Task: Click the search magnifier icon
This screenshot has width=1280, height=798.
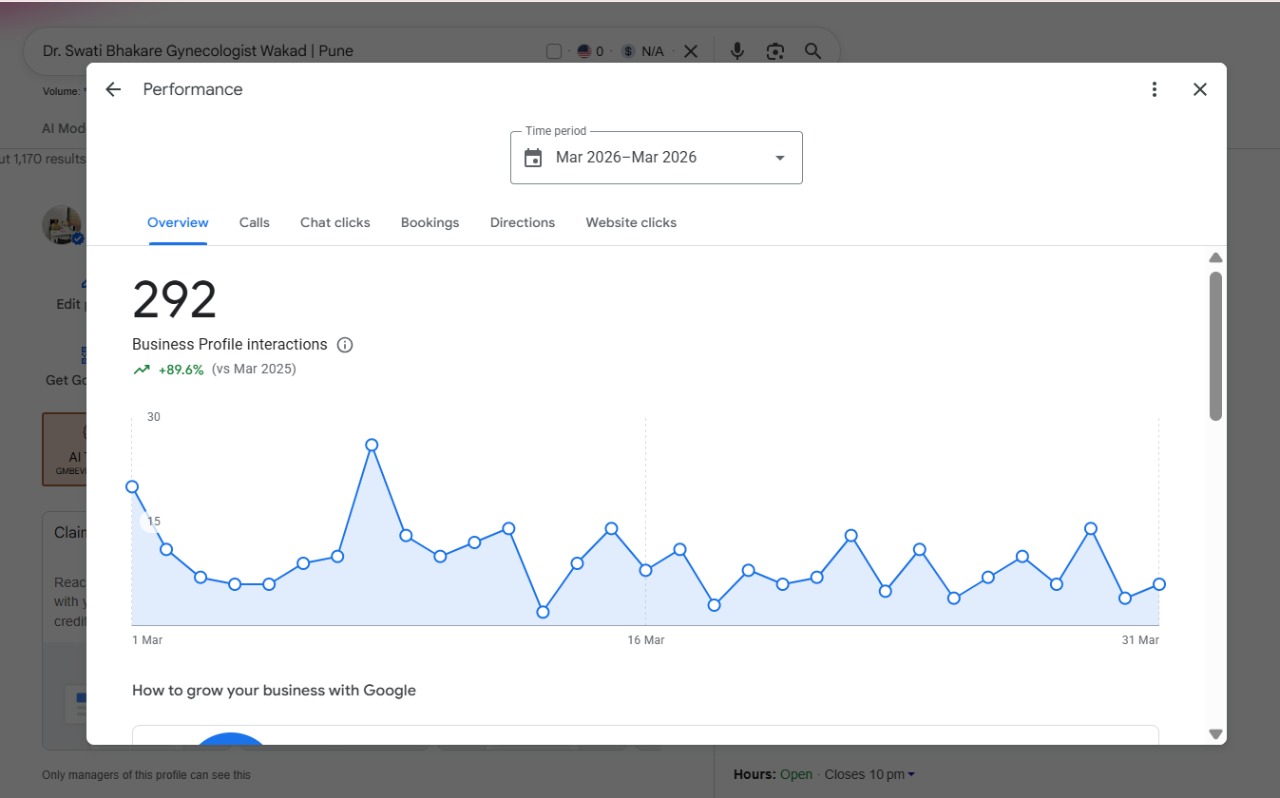Action: pos(813,51)
